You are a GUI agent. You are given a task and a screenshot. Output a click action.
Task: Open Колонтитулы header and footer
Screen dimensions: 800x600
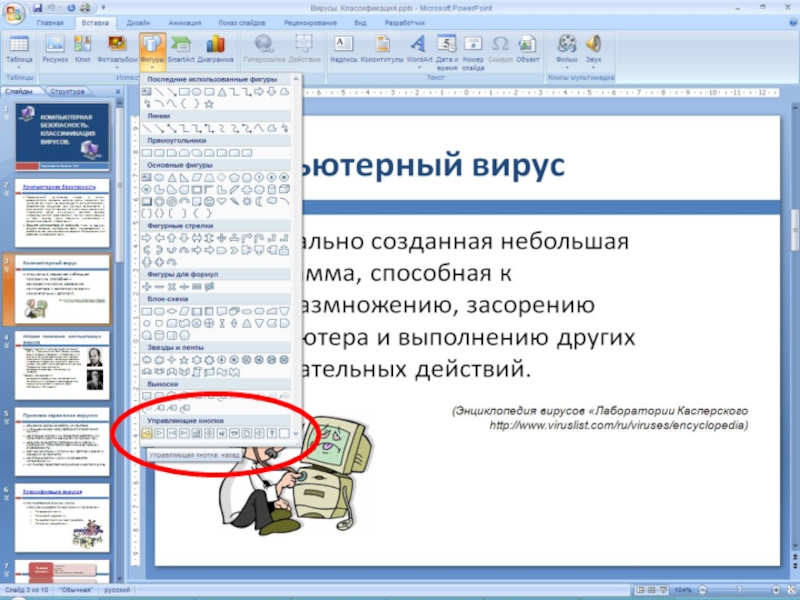point(382,49)
